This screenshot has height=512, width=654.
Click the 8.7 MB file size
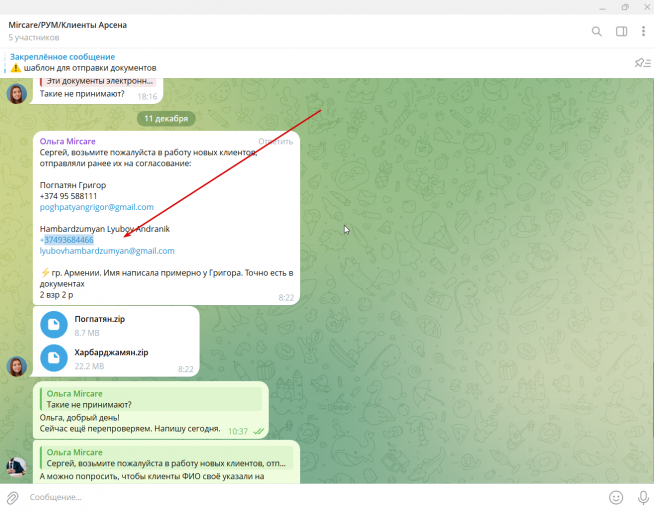pos(87,333)
